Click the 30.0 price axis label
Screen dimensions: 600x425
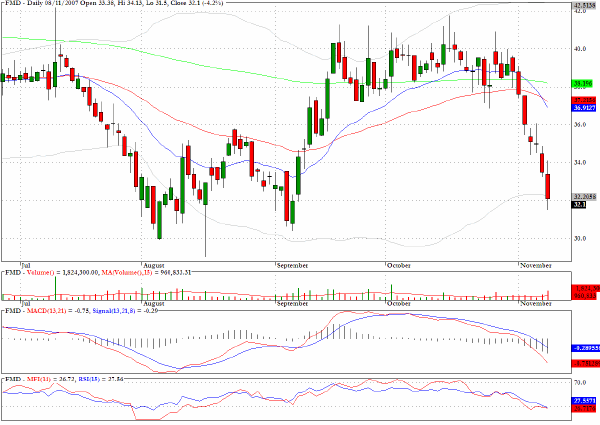click(580, 238)
